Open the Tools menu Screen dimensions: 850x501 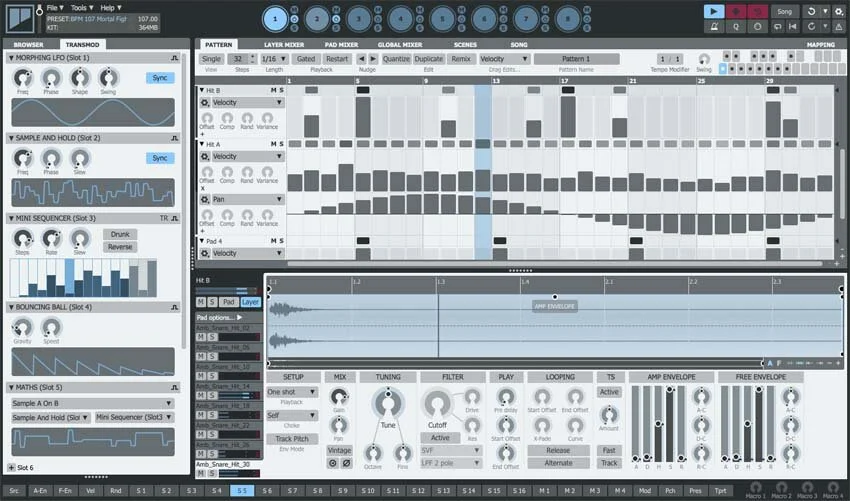[82, 8]
